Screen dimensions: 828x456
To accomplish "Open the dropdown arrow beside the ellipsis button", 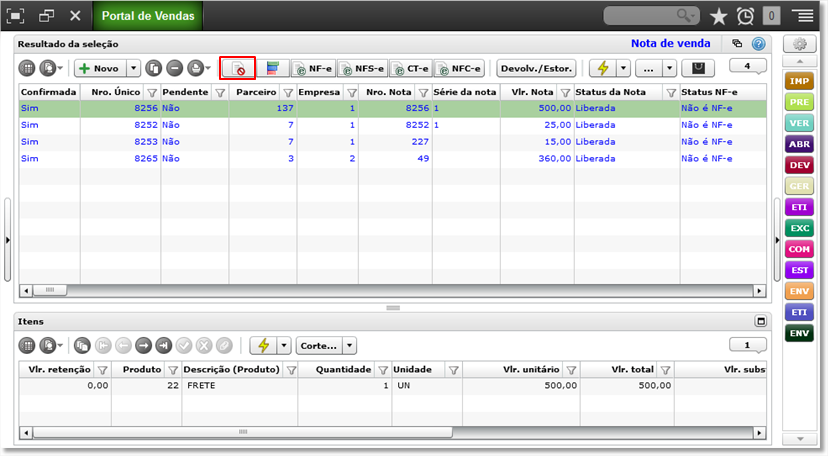I will coord(670,68).
